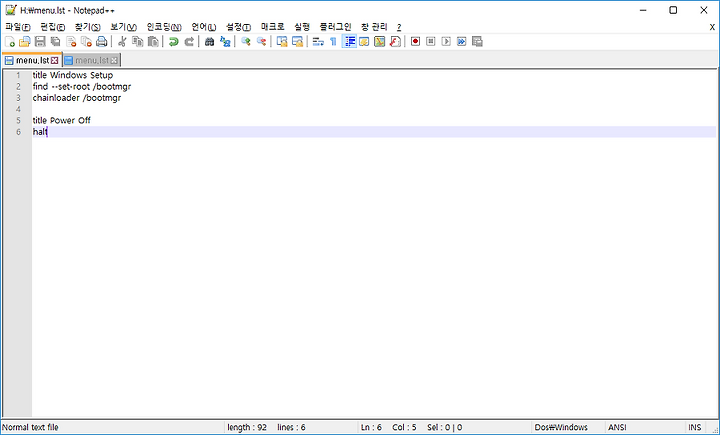
Task: Click the Replace icon in toolbar
Action: point(225,42)
